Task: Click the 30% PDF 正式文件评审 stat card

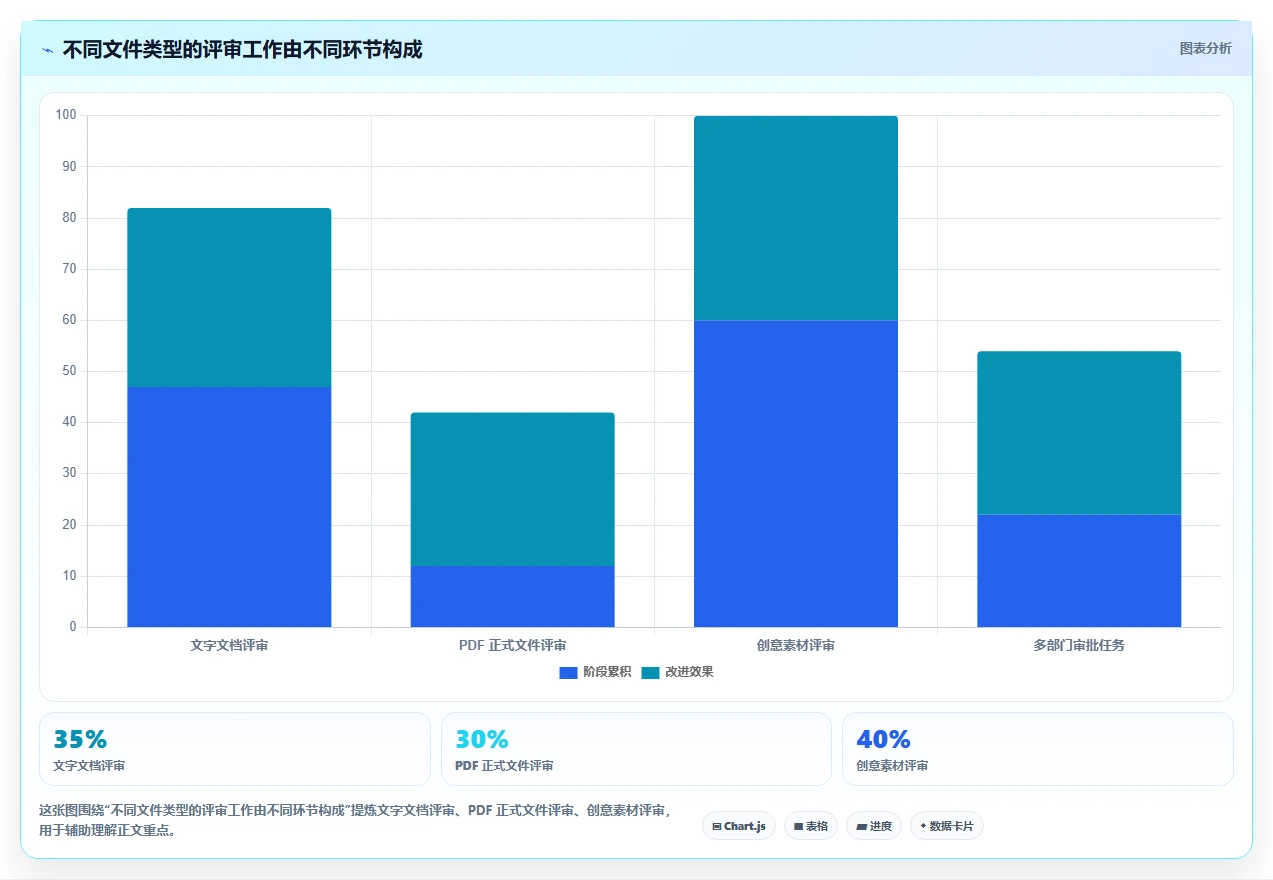Action: click(636, 749)
